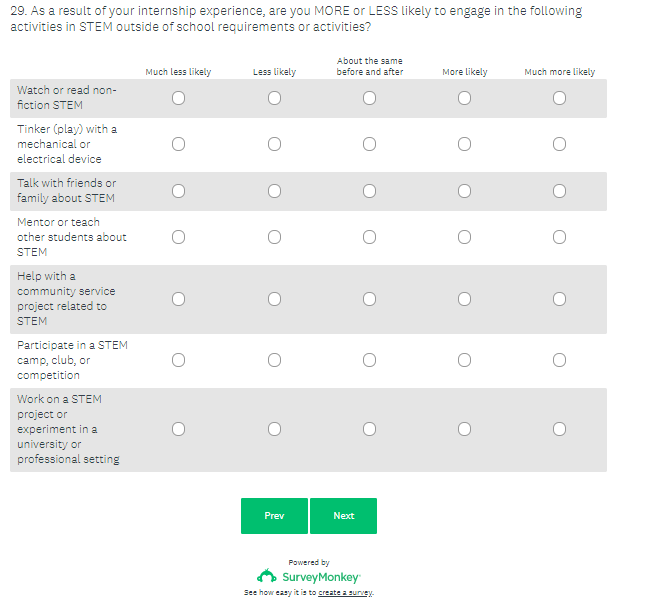Select "About the same" for STEM camp or club
Viewport: 645px width, 603px height.
pos(369,360)
